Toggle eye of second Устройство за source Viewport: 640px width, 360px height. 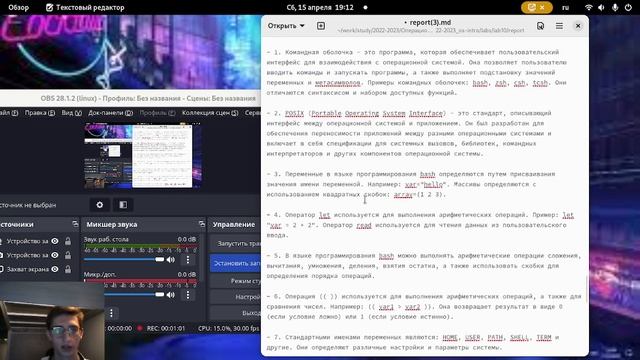55,255
